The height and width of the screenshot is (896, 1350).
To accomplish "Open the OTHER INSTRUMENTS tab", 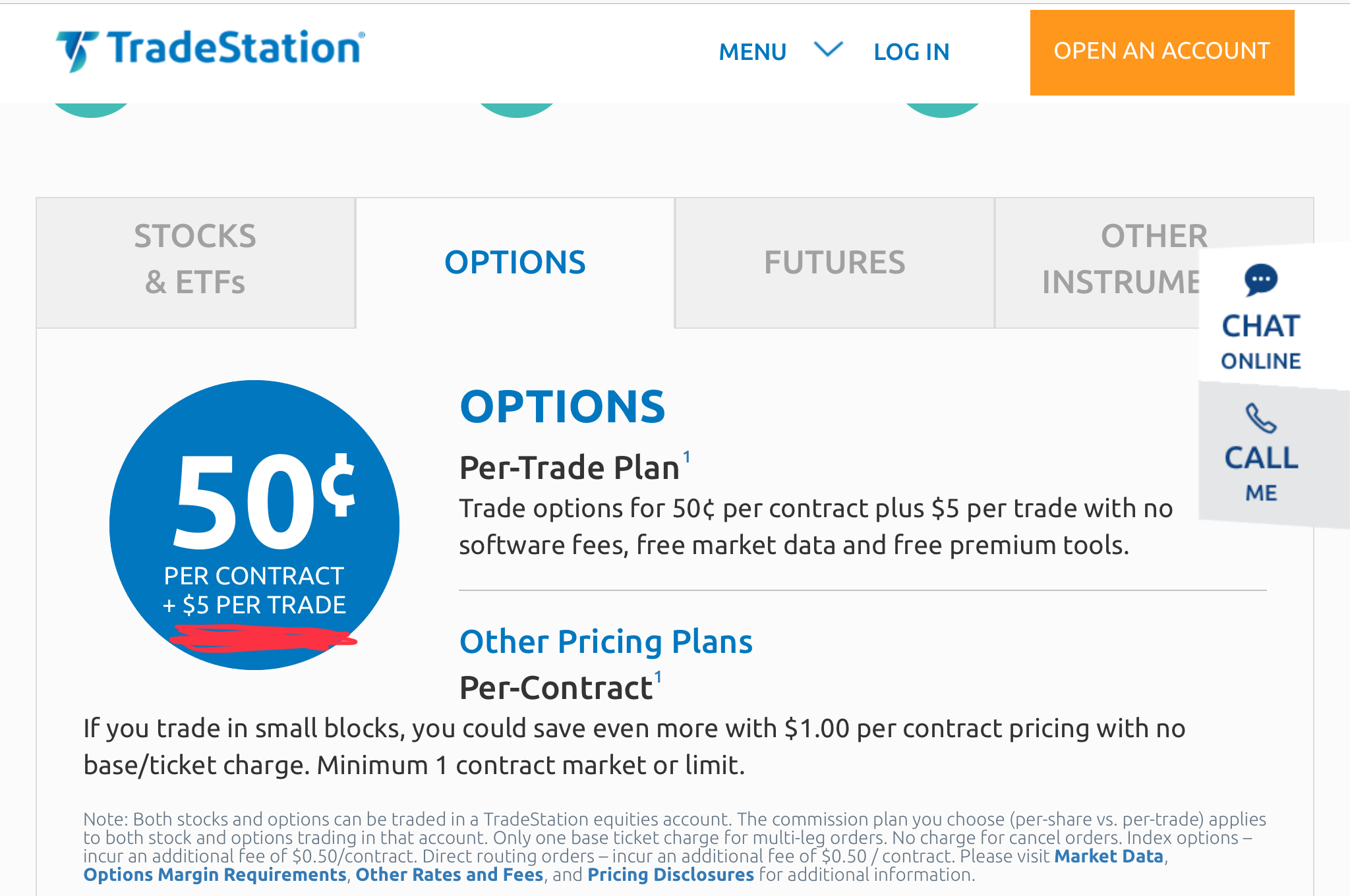I will (x=1121, y=262).
